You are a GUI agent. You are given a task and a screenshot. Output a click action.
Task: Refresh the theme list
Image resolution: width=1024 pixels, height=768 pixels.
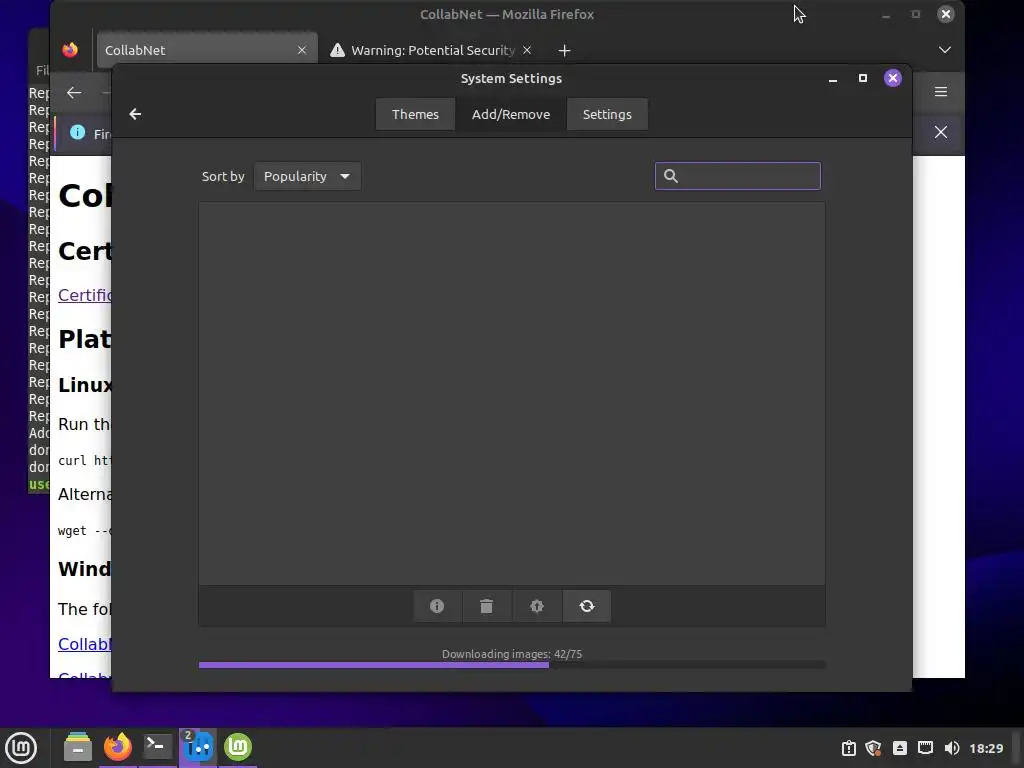click(x=586, y=606)
